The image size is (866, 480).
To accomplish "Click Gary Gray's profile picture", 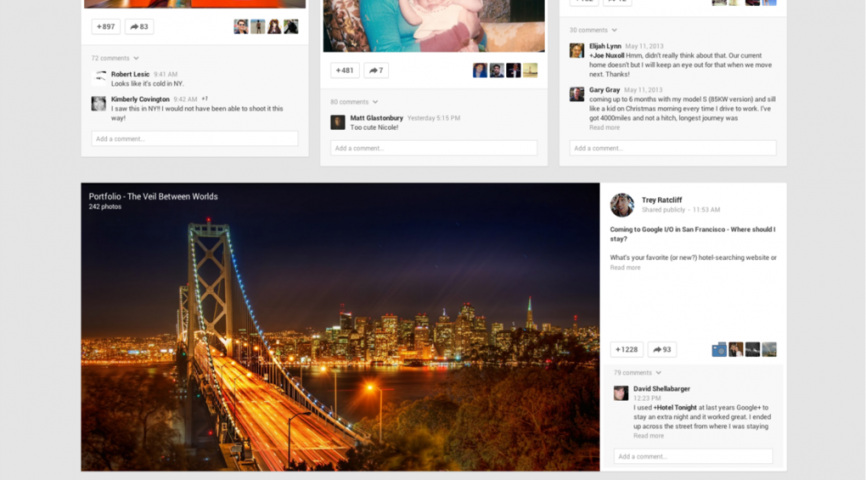I will [577, 94].
